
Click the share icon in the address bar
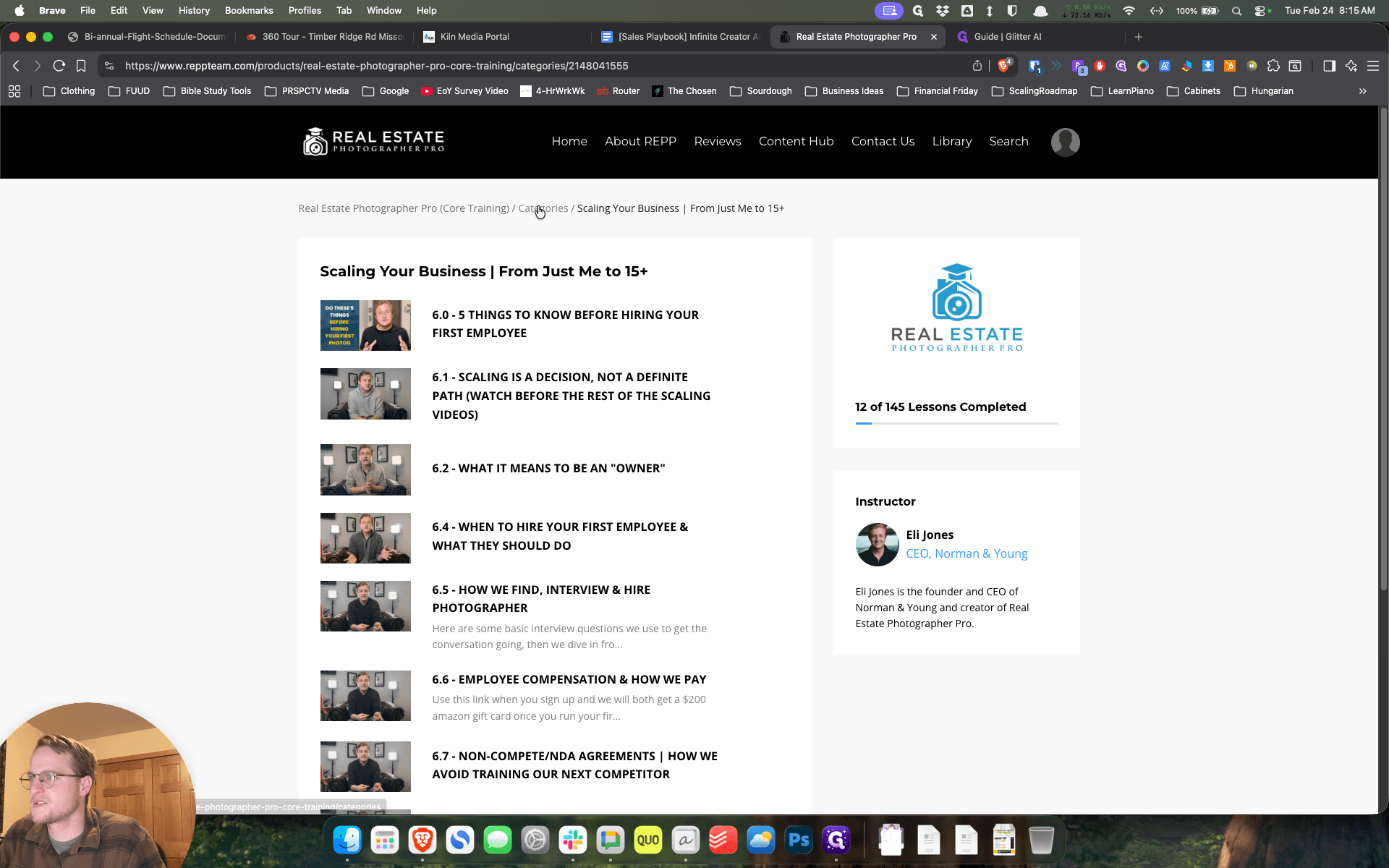977,66
